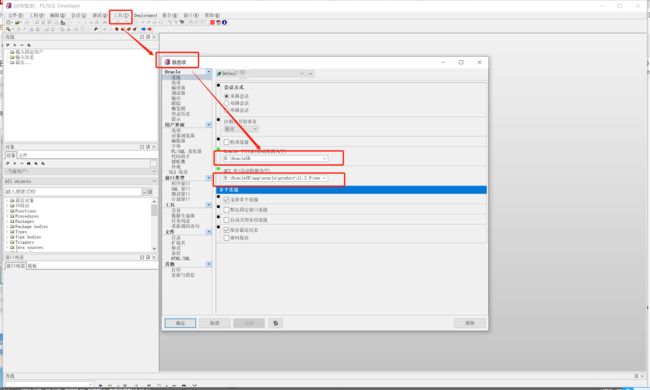Click refresh icon in object browser toolbar

tap(8, 164)
